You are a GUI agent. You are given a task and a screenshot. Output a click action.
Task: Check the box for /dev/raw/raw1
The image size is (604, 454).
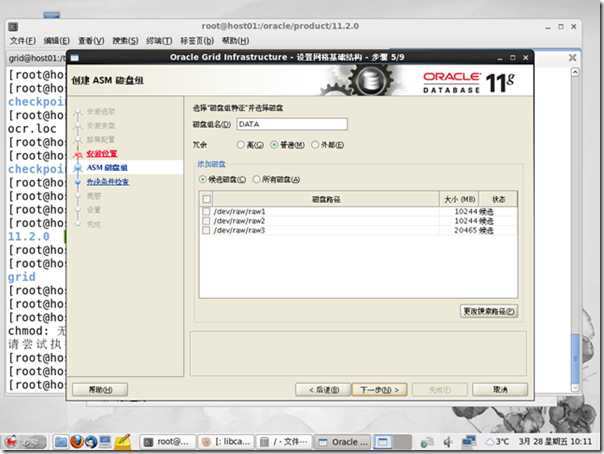point(206,211)
